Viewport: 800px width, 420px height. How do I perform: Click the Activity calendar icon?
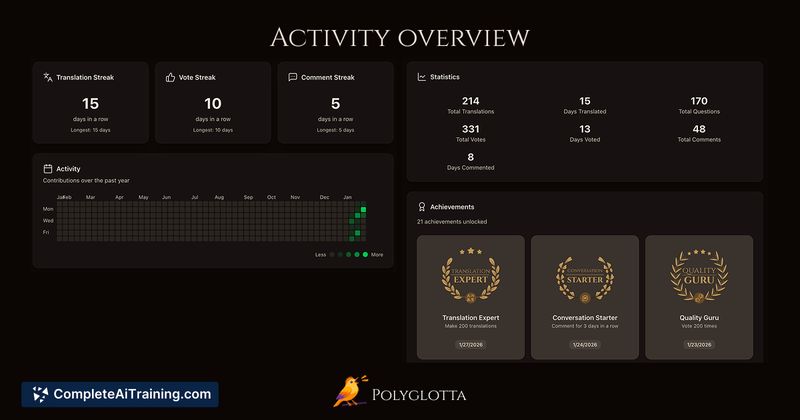(x=47, y=169)
